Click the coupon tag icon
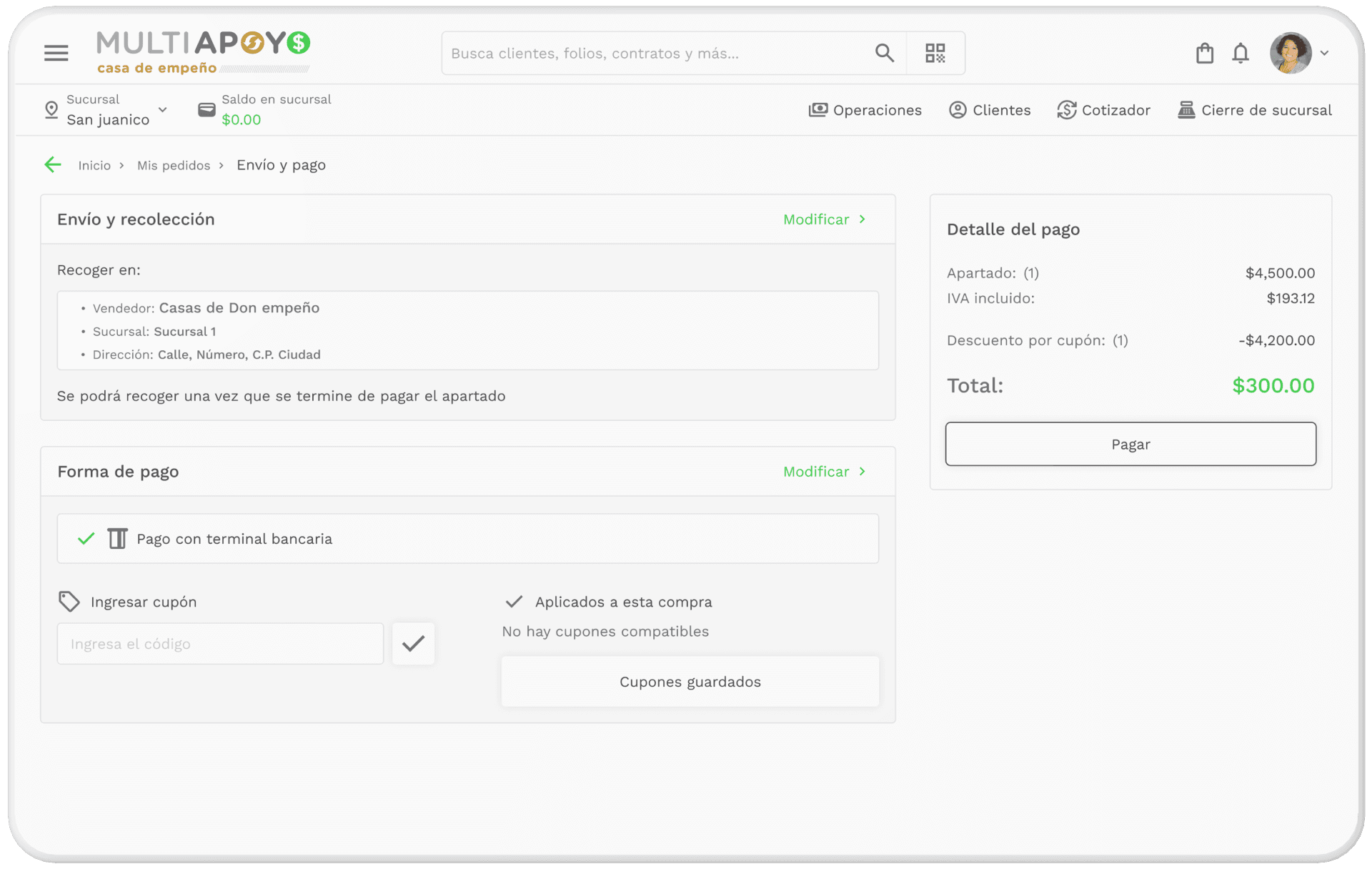 [x=69, y=602]
